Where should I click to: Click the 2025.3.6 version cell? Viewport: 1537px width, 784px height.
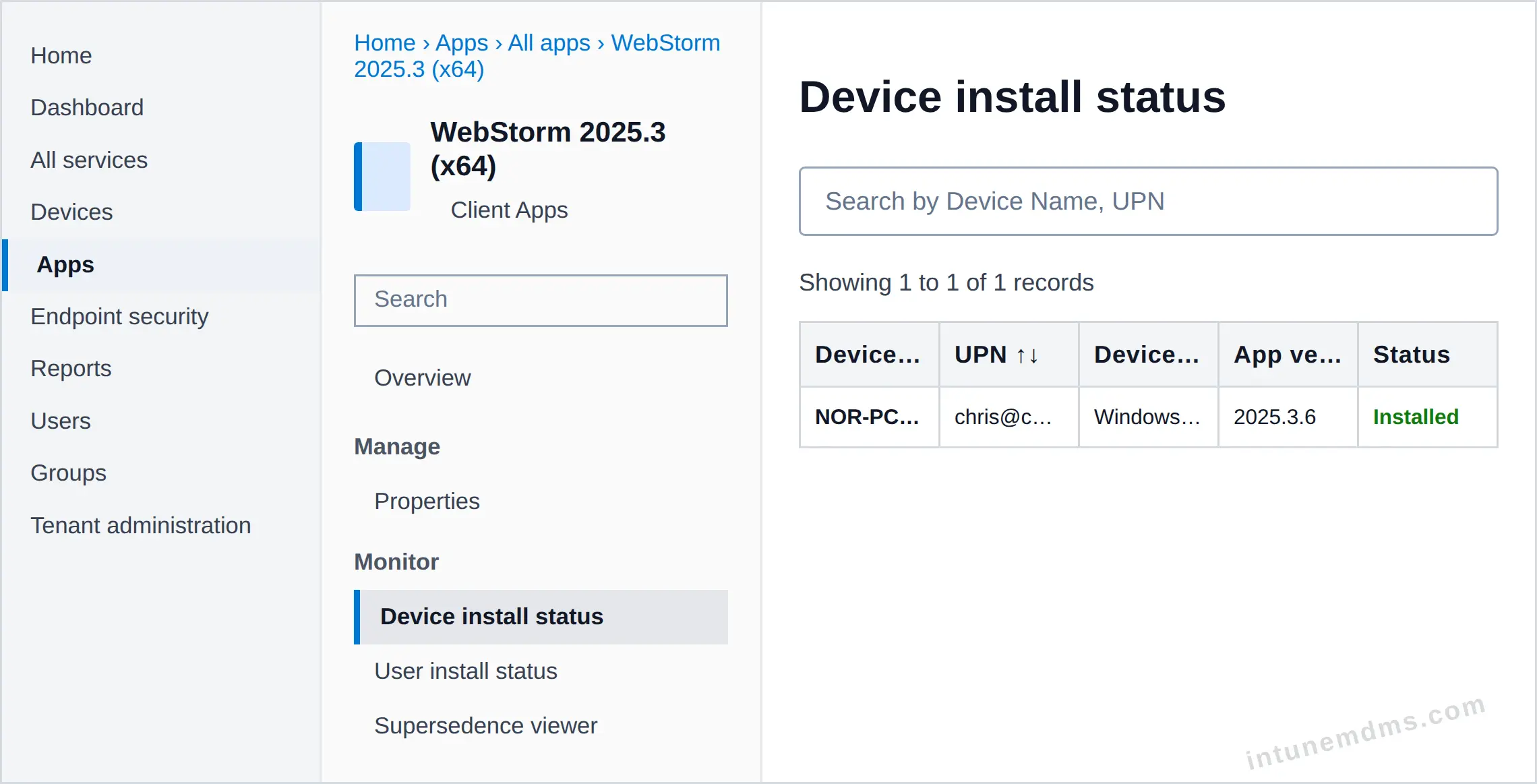click(x=1288, y=417)
